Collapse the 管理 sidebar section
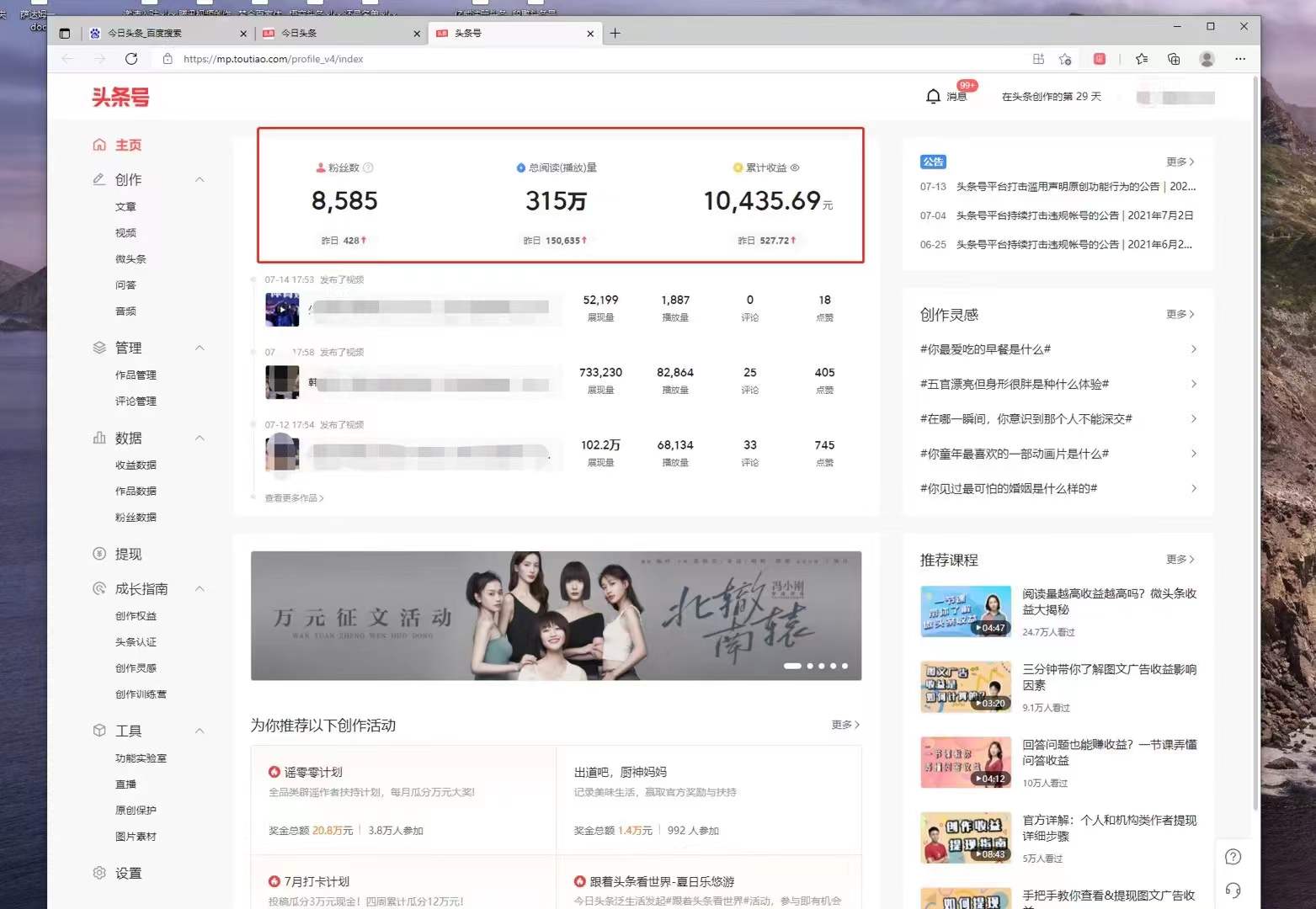 tap(200, 348)
